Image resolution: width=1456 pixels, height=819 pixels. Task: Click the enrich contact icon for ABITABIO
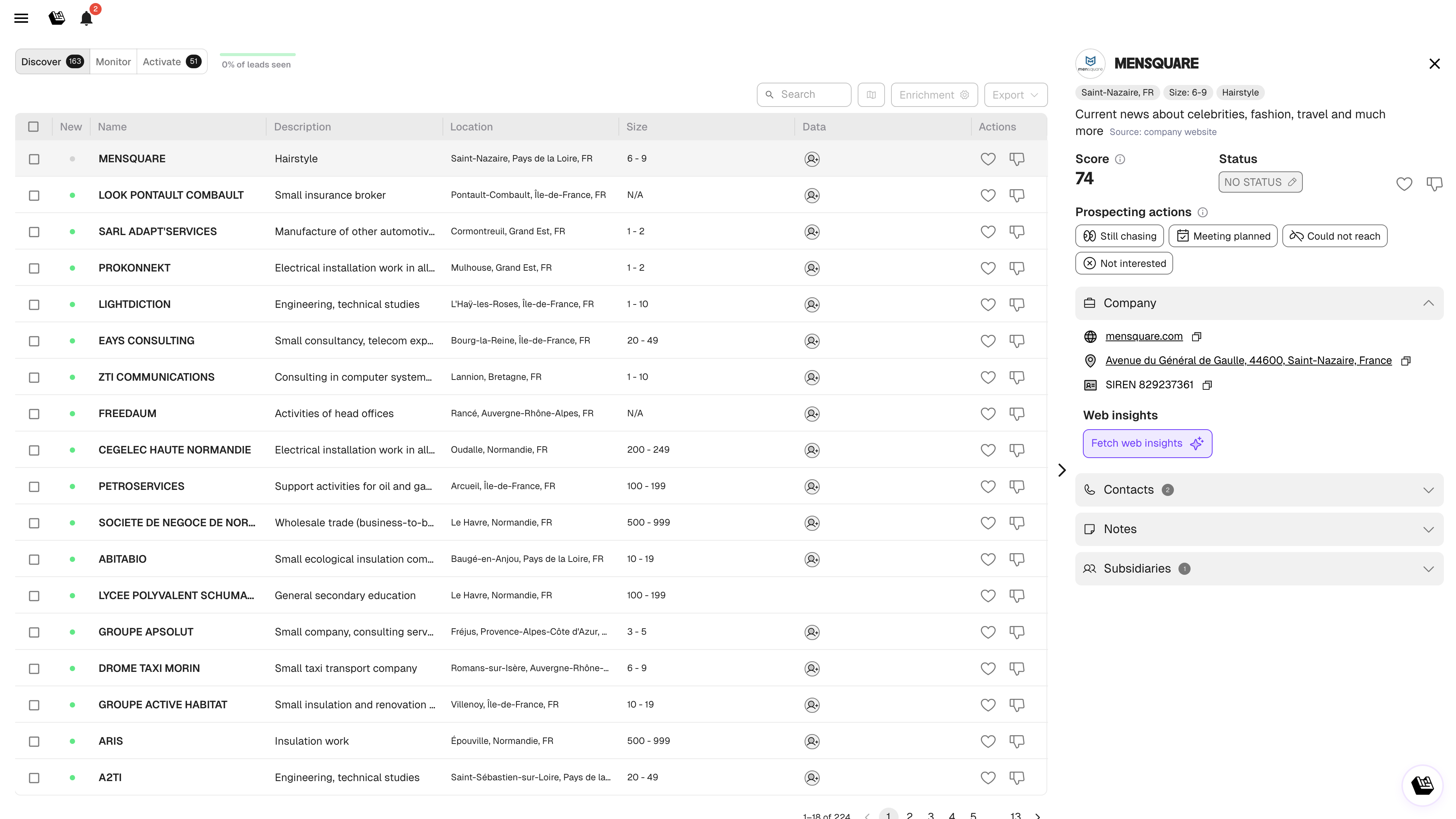(812, 560)
